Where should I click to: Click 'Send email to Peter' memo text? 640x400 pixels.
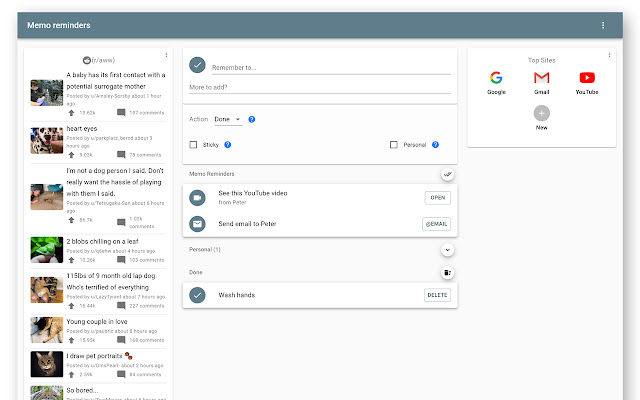click(x=247, y=224)
